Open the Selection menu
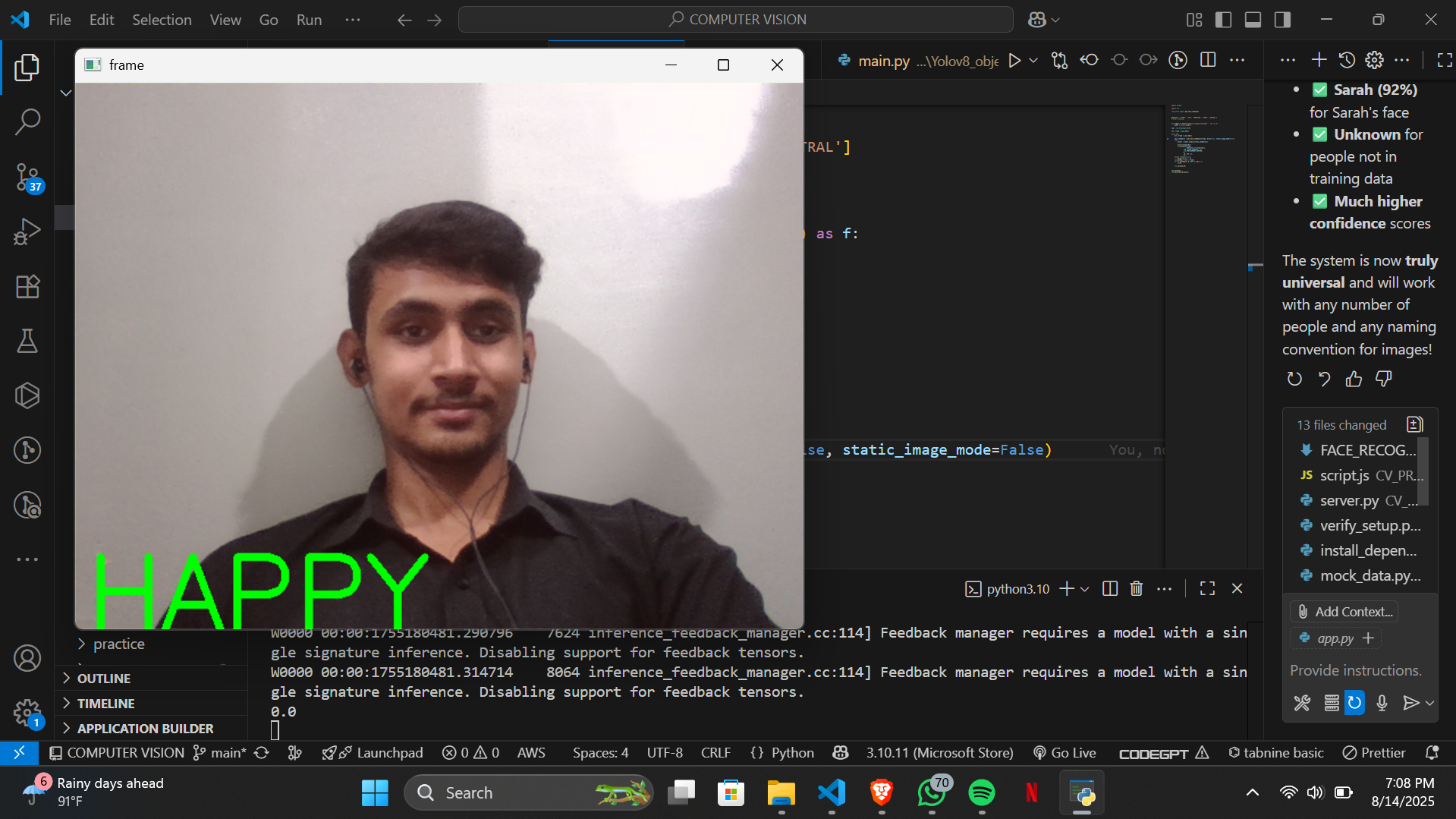 coord(162,20)
